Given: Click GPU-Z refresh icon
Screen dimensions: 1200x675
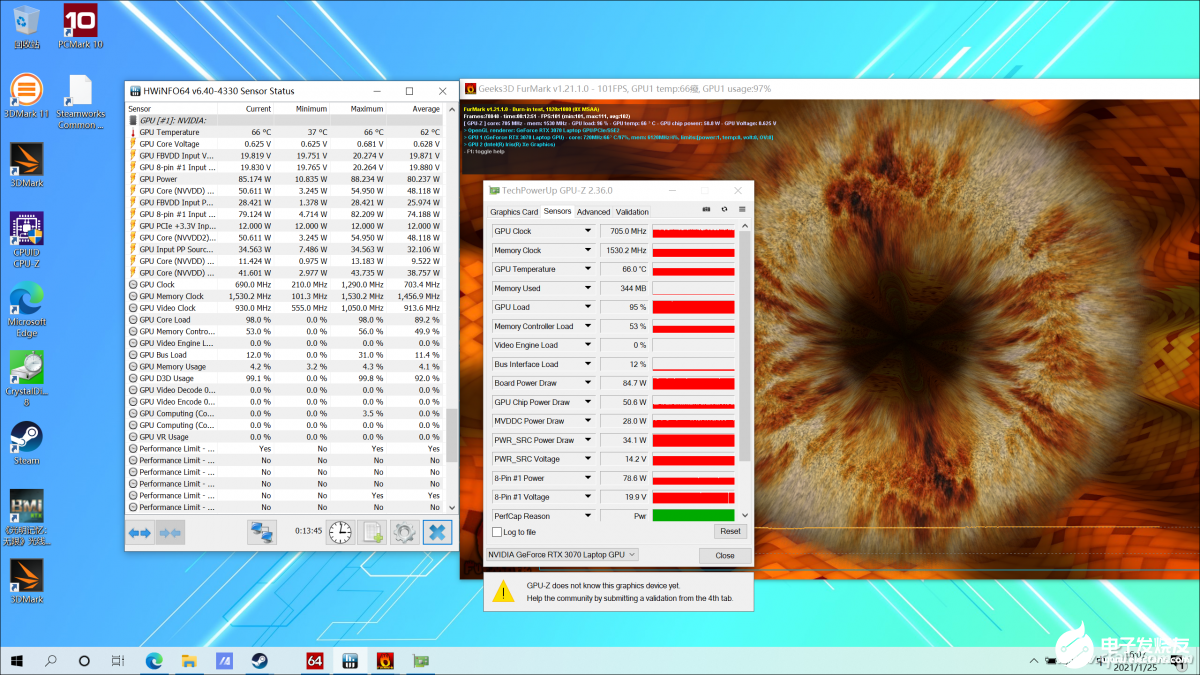Looking at the screenshot, I should pyautogui.click(x=724, y=210).
